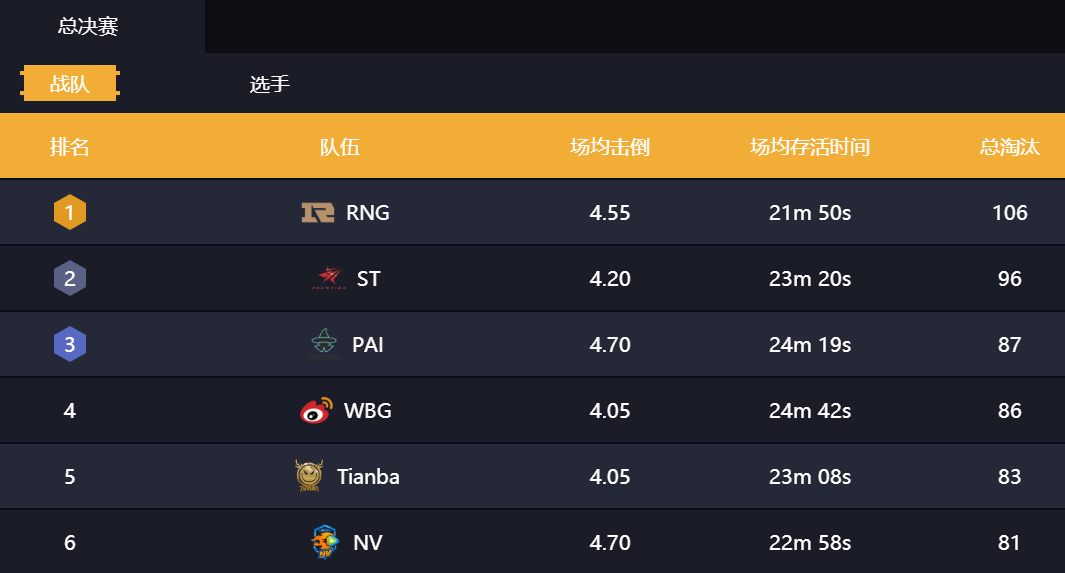
Task: Sort by 场均击倒 column header
Action: click(x=610, y=147)
